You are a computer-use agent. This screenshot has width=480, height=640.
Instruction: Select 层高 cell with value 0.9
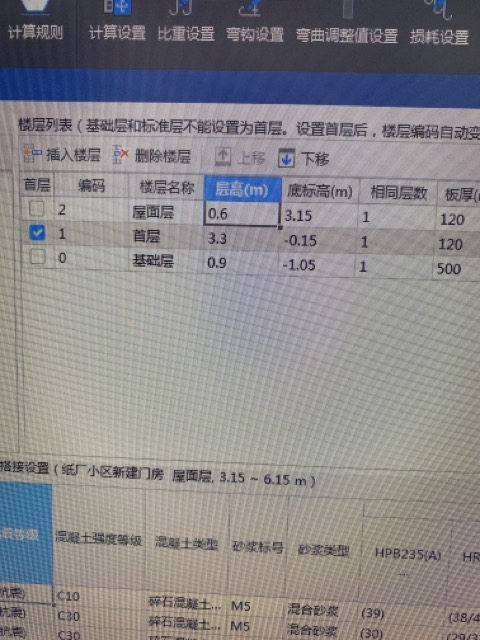[240, 262]
